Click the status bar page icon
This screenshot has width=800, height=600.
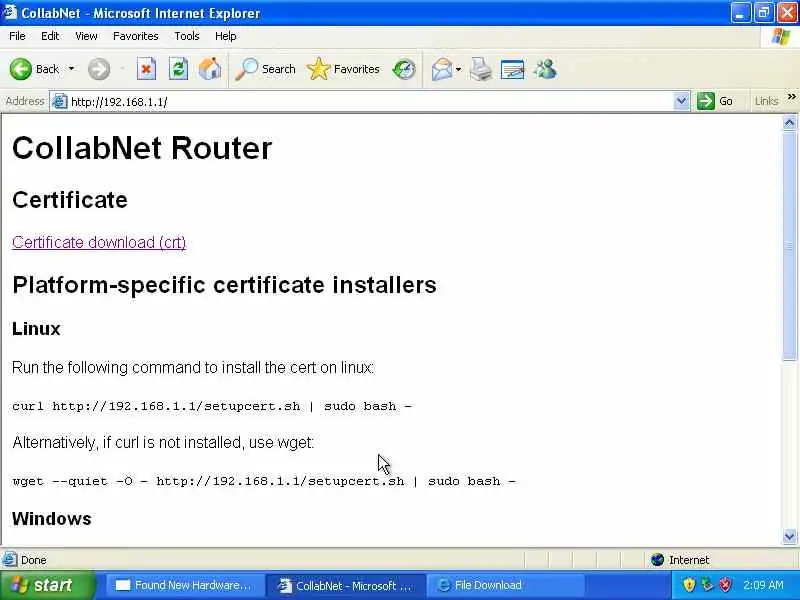click(9, 560)
